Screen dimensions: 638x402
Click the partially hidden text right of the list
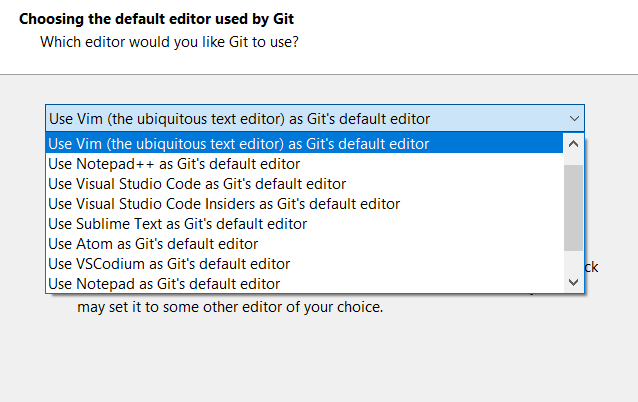click(x=591, y=267)
